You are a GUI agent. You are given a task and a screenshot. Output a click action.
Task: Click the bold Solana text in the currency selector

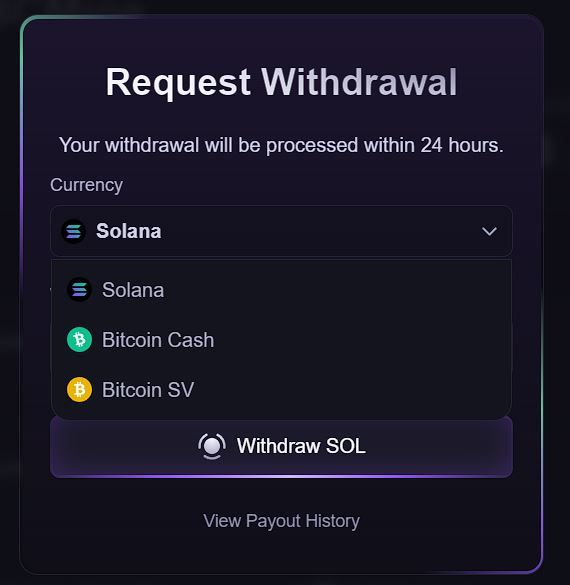point(129,231)
